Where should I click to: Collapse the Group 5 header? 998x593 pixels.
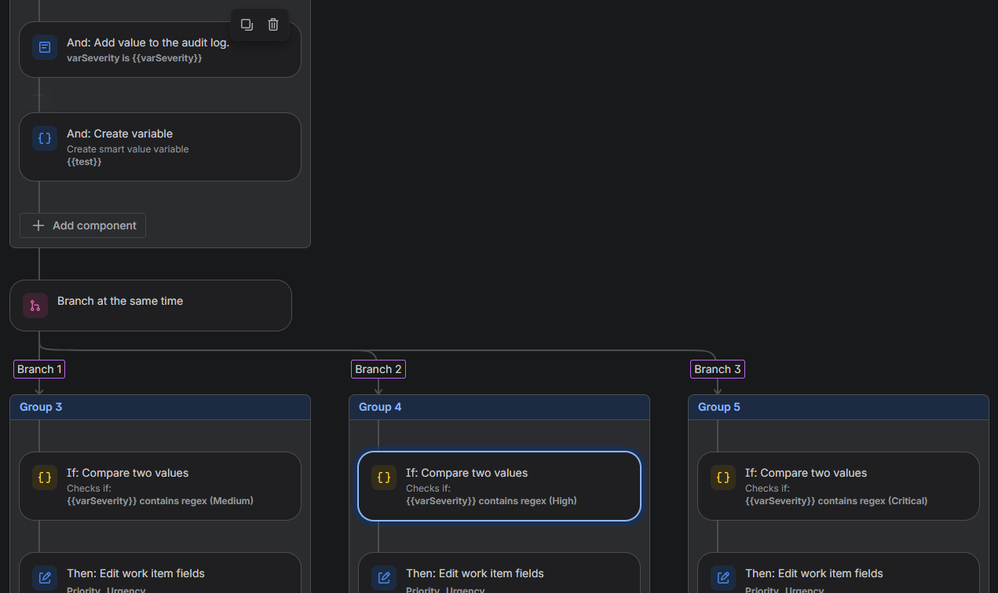(x=838, y=407)
